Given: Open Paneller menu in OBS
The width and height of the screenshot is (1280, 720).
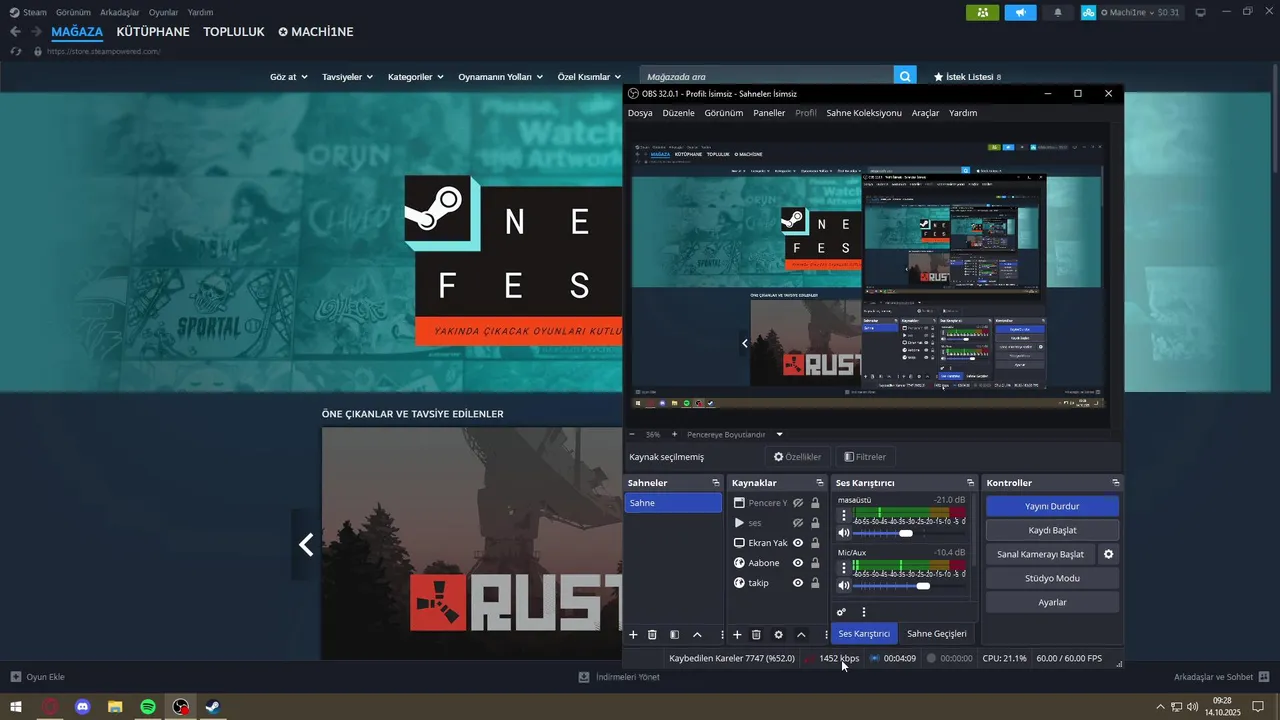Looking at the screenshot, I should pyautogui.click(x=769, y=113).
